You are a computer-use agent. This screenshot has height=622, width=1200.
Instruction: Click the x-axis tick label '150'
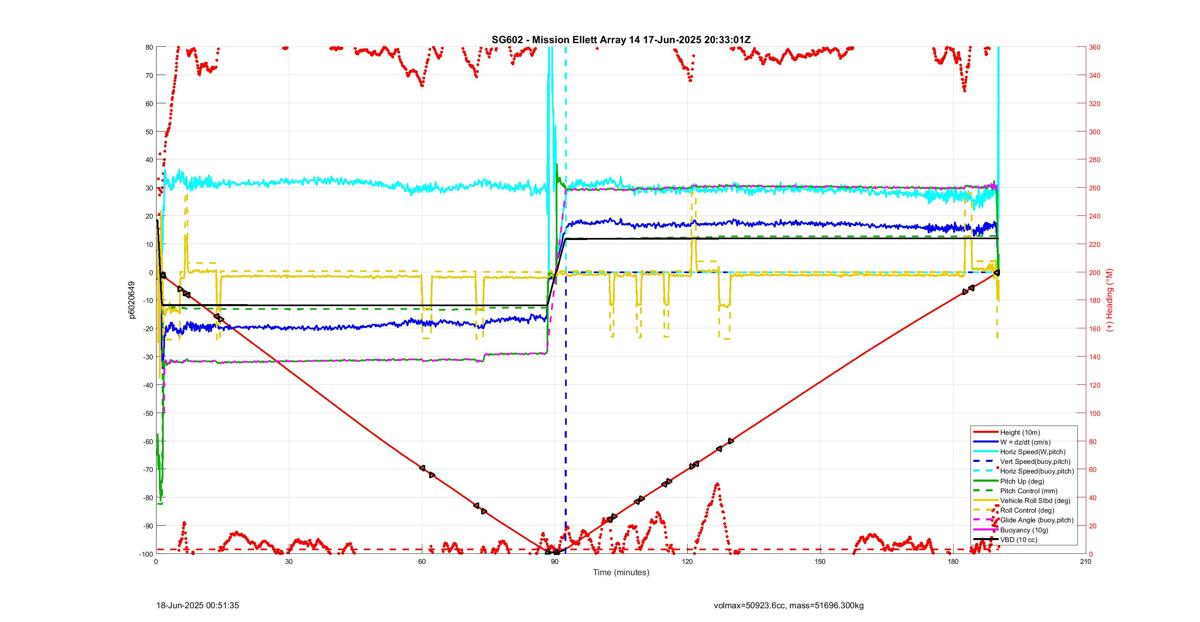[820, 562]
